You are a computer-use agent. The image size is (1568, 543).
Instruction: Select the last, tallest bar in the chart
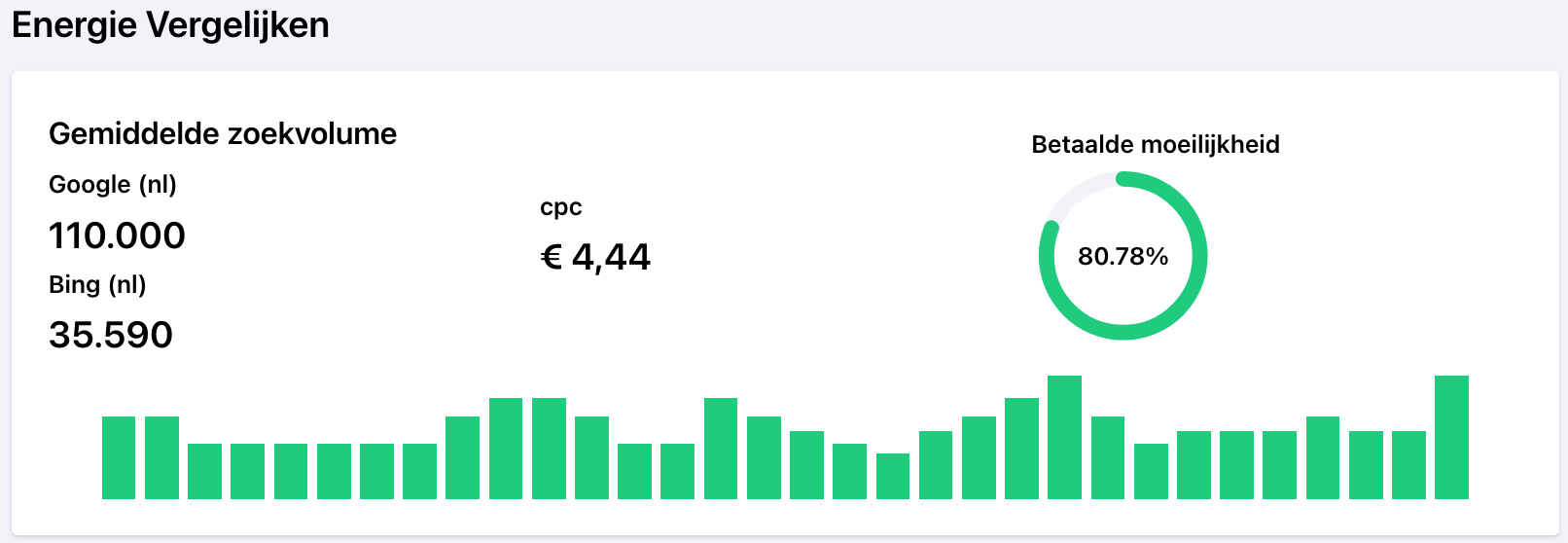coord(1451,437)
